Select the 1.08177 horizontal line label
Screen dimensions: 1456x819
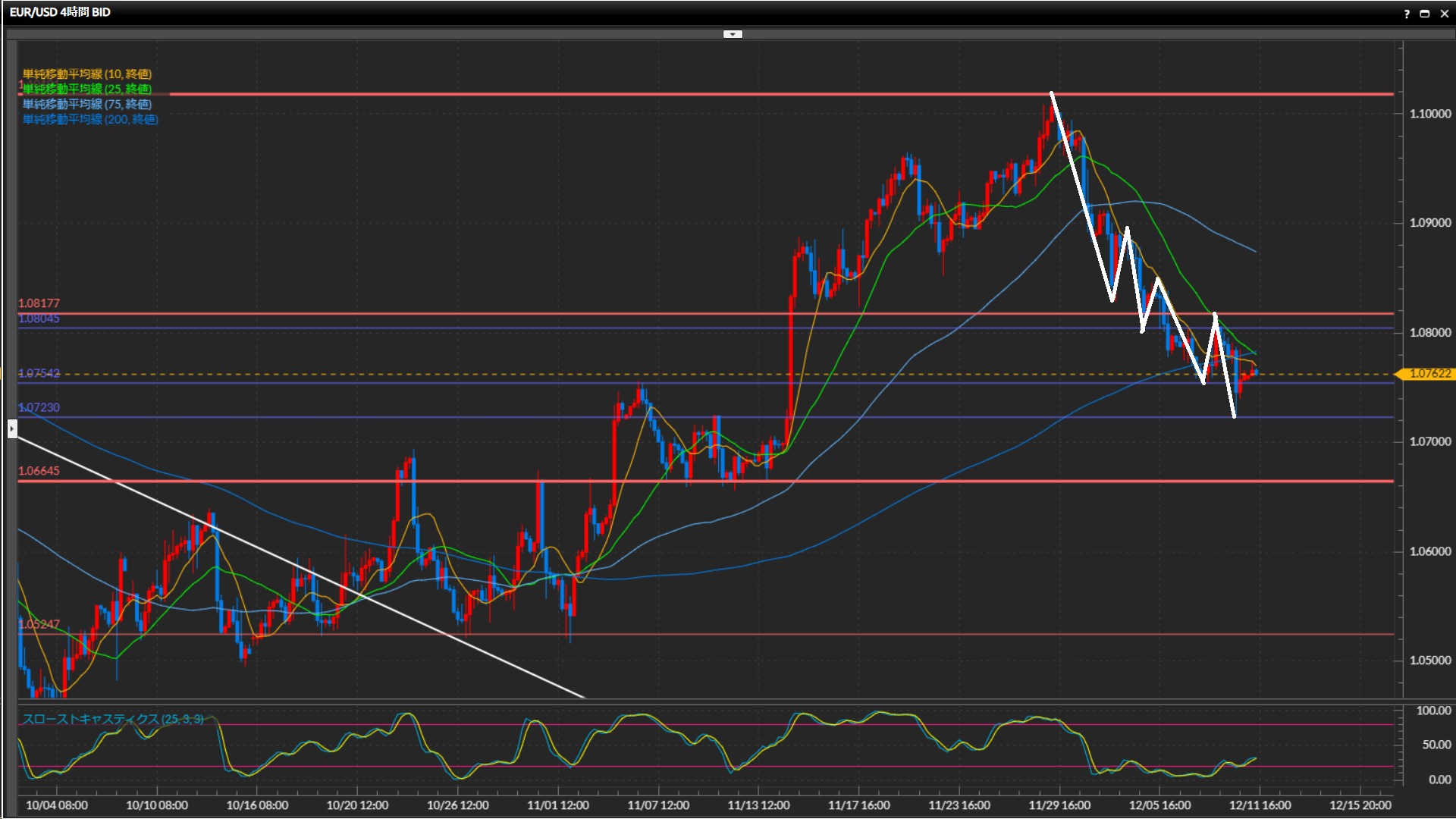click(39, 303)
